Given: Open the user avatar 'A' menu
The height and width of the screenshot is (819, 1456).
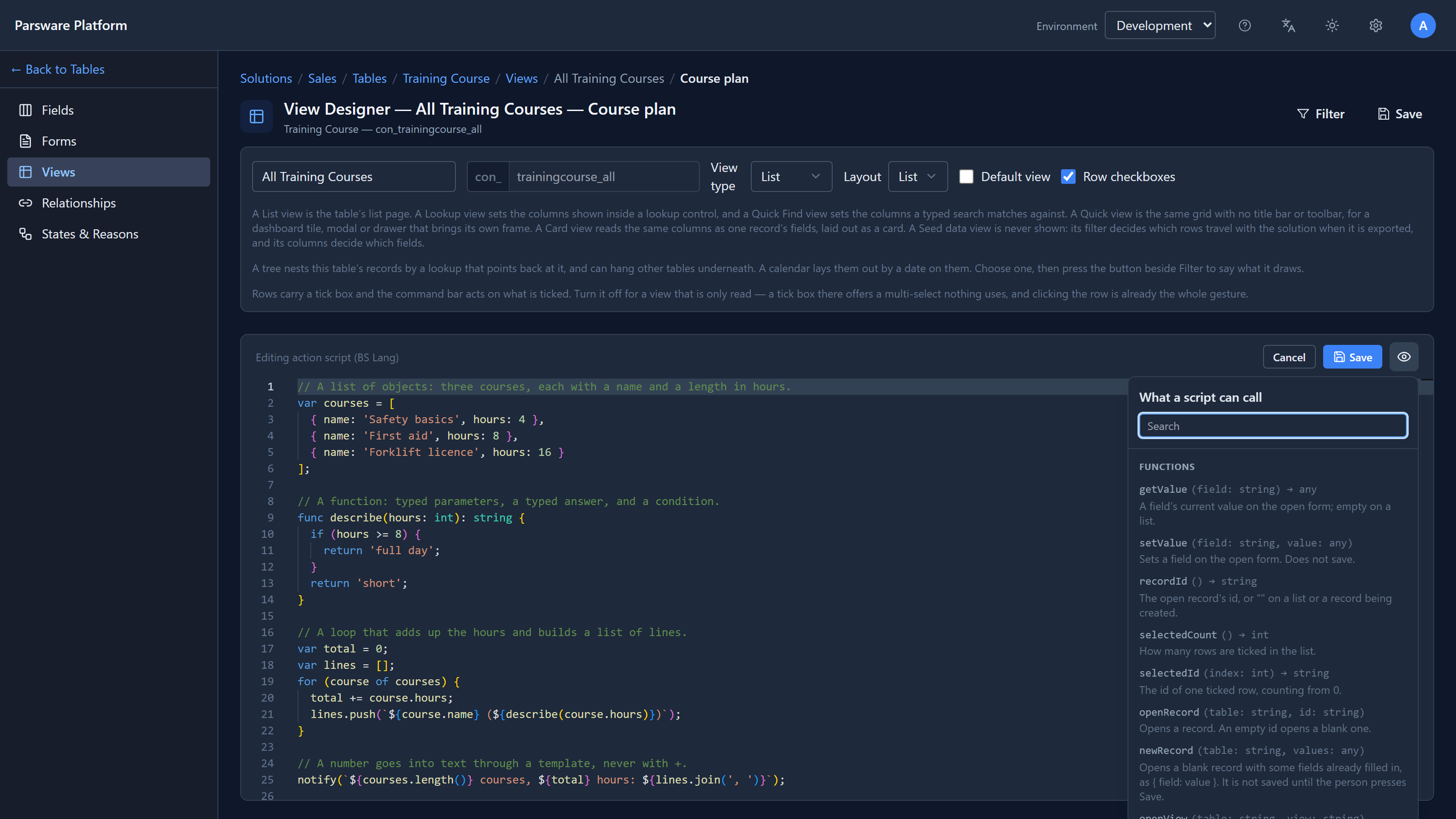Looking at the screenshot, I should (x=1423, y=25).
